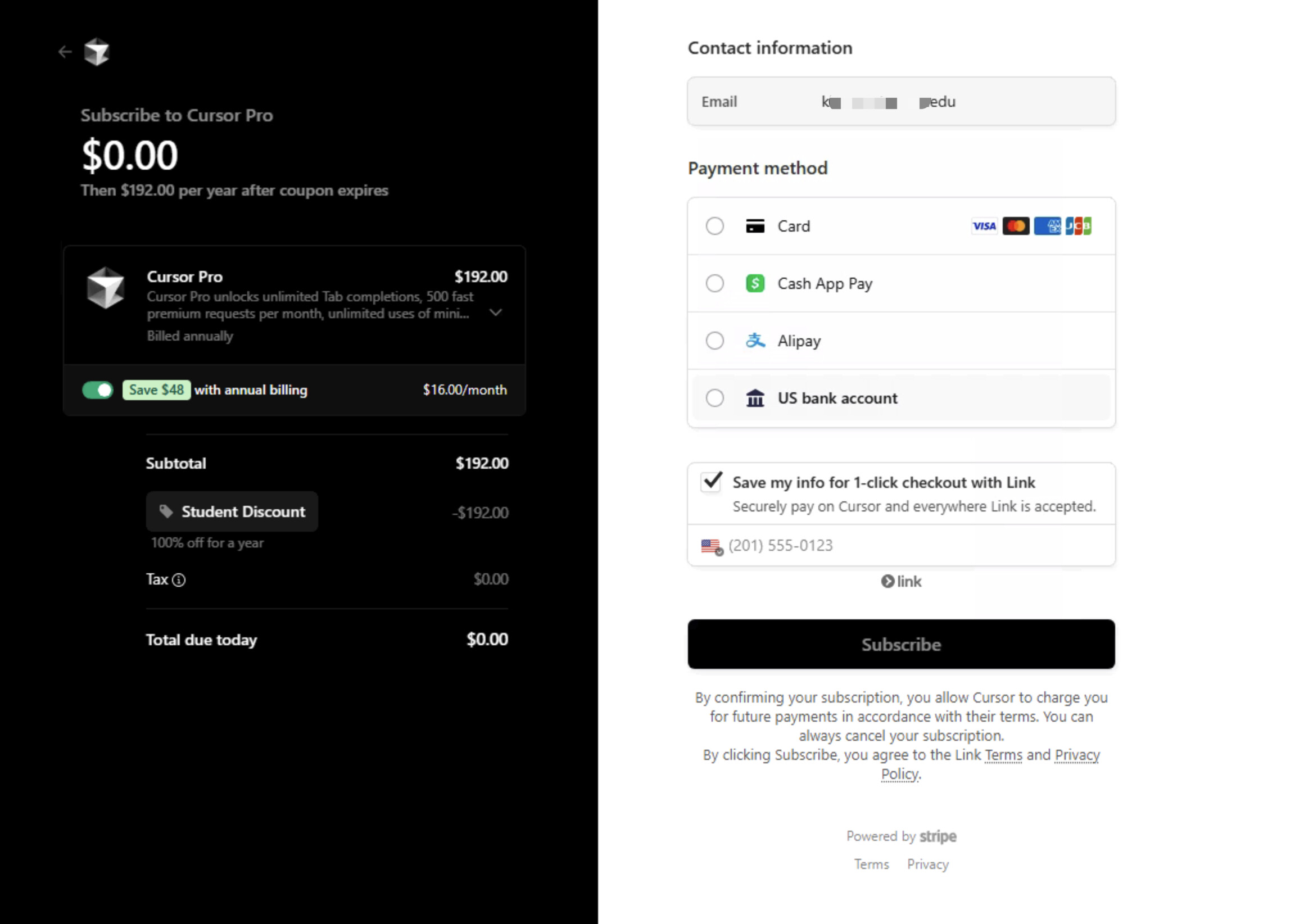Click the Cursor Pro product cube image

click(105, 288)
